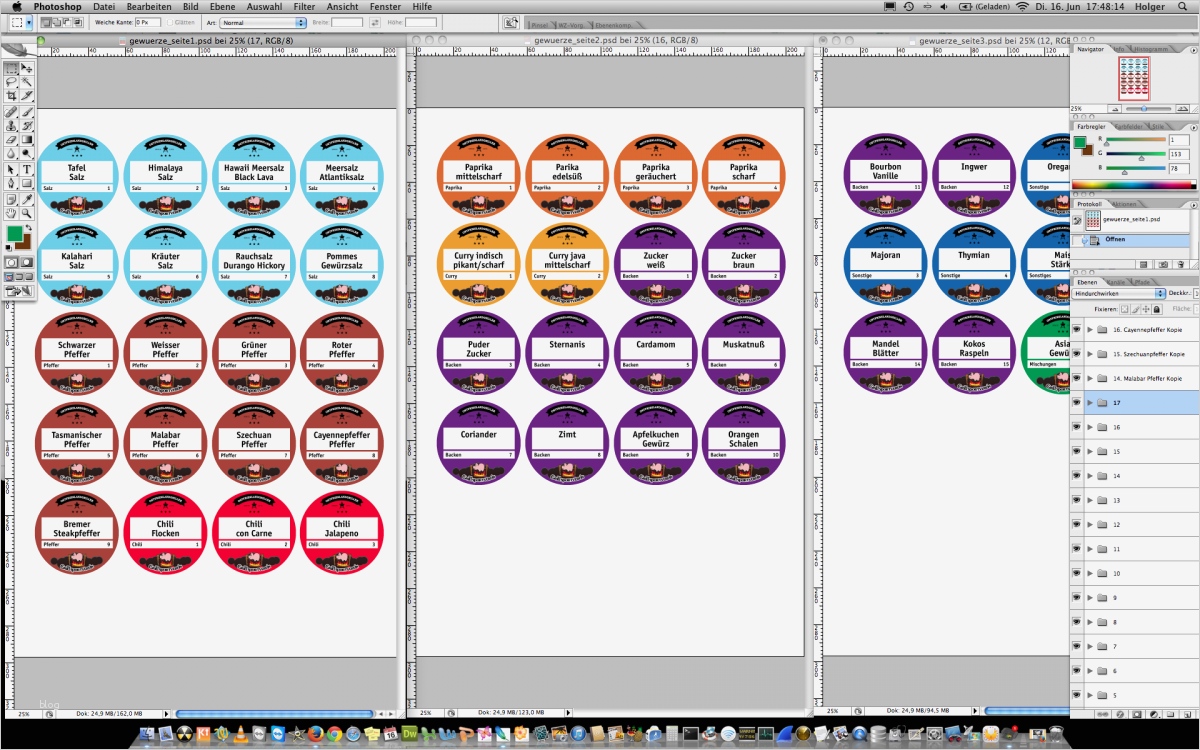Expand layer group 11
The height and width of the screenshot is (750, 1200).
(1090, 549)
